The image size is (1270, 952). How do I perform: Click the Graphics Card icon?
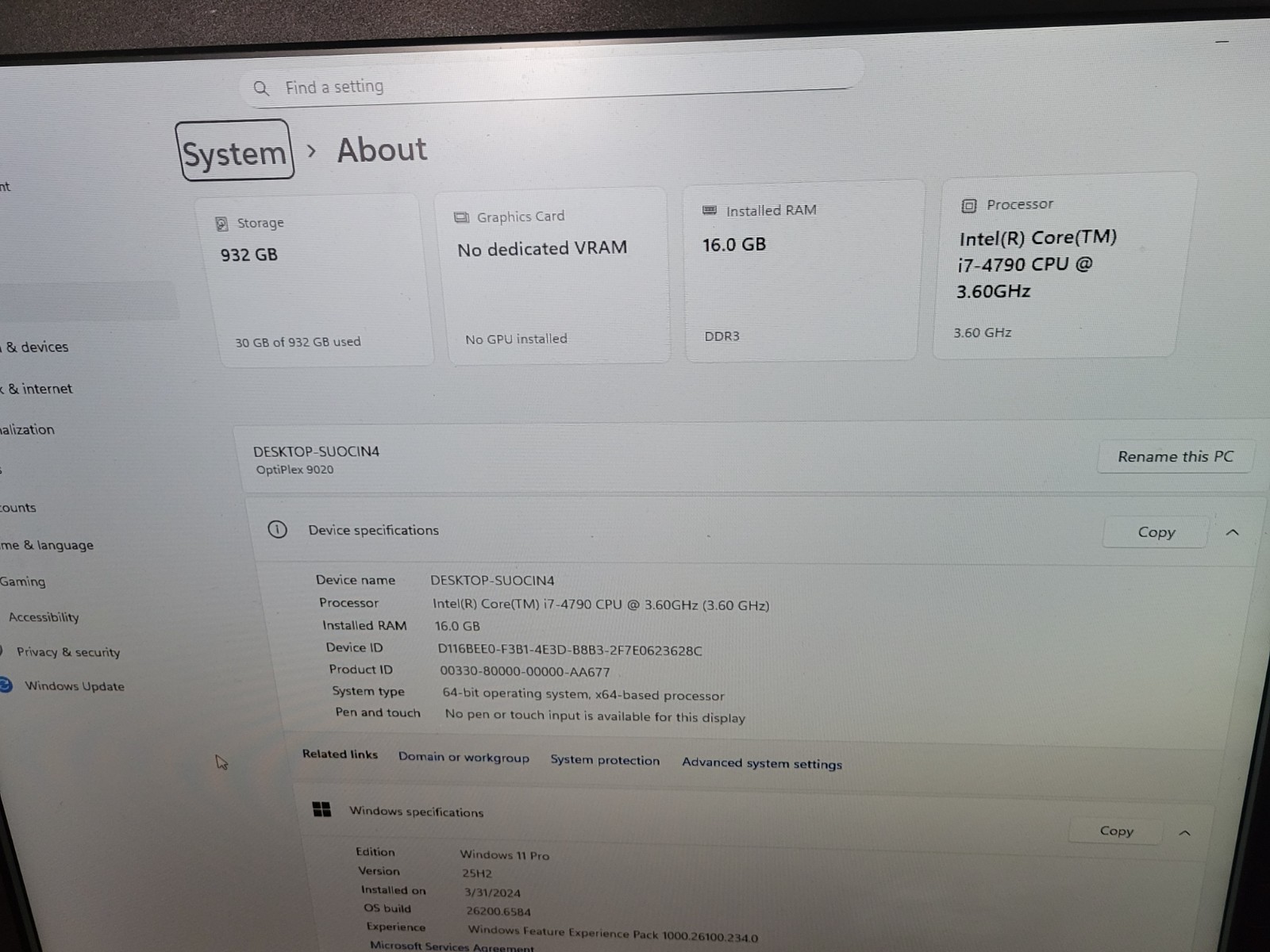click(x=461, y=216)
